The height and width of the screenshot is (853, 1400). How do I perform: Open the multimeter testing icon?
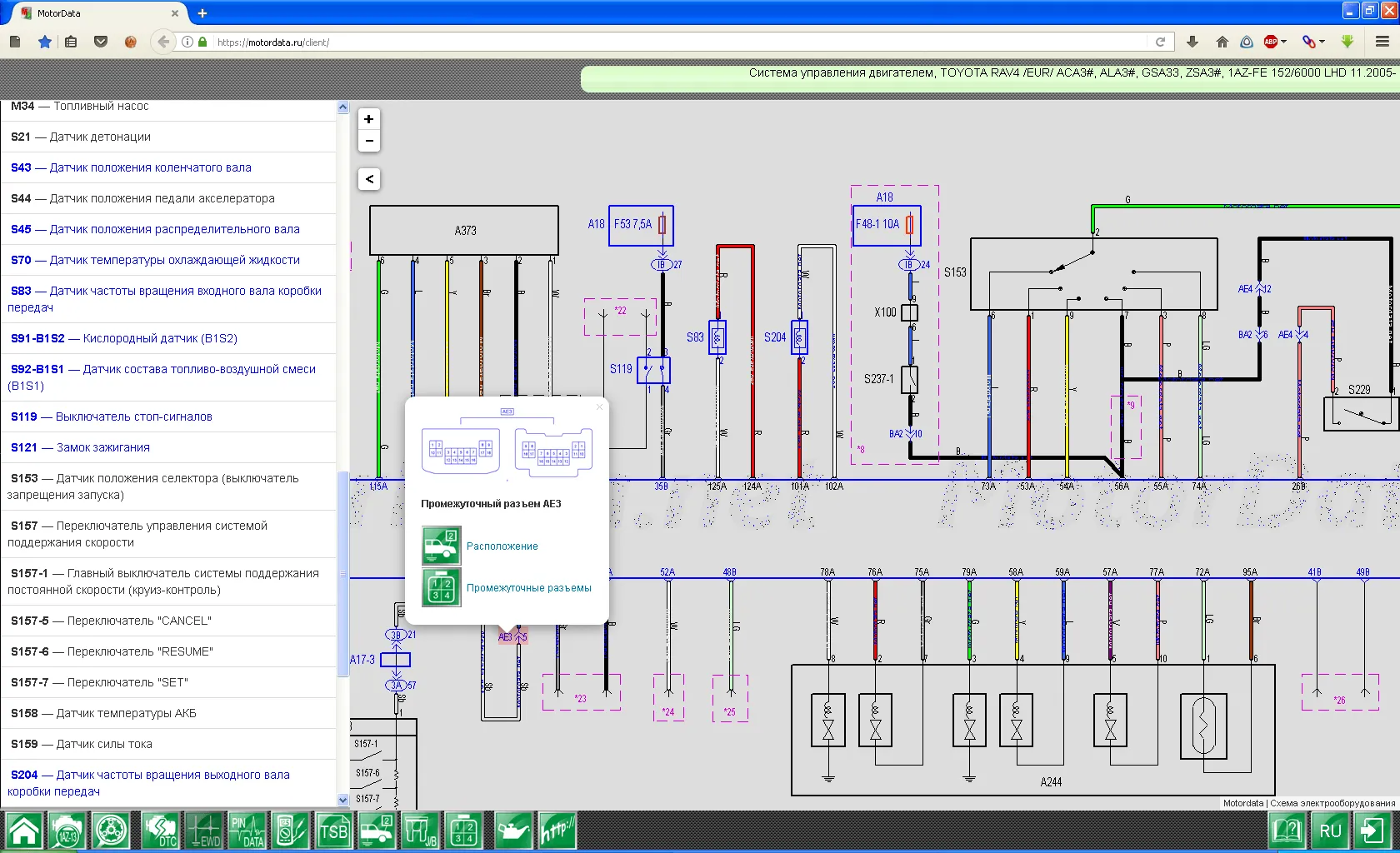click(290, 831)
